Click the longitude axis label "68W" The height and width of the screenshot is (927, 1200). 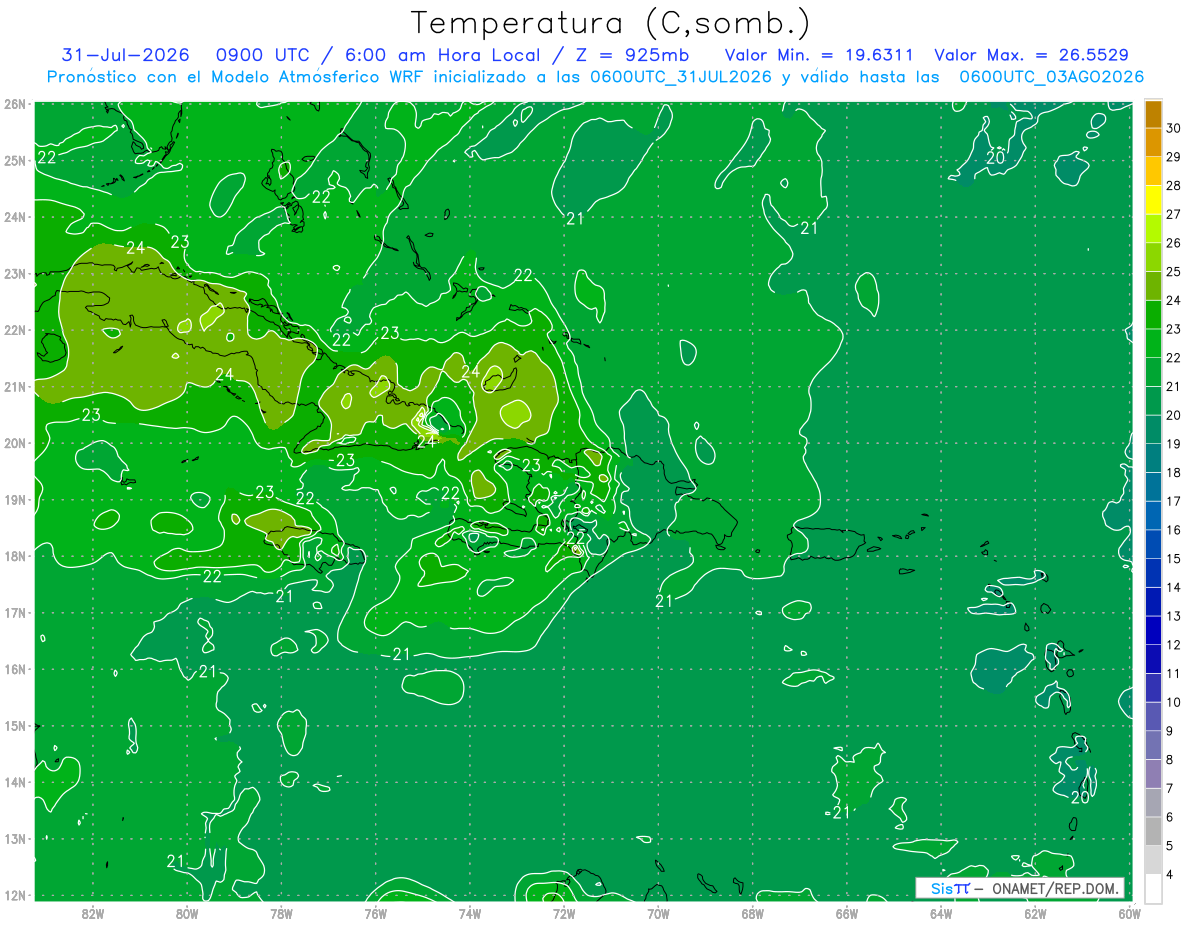(752, 913)
